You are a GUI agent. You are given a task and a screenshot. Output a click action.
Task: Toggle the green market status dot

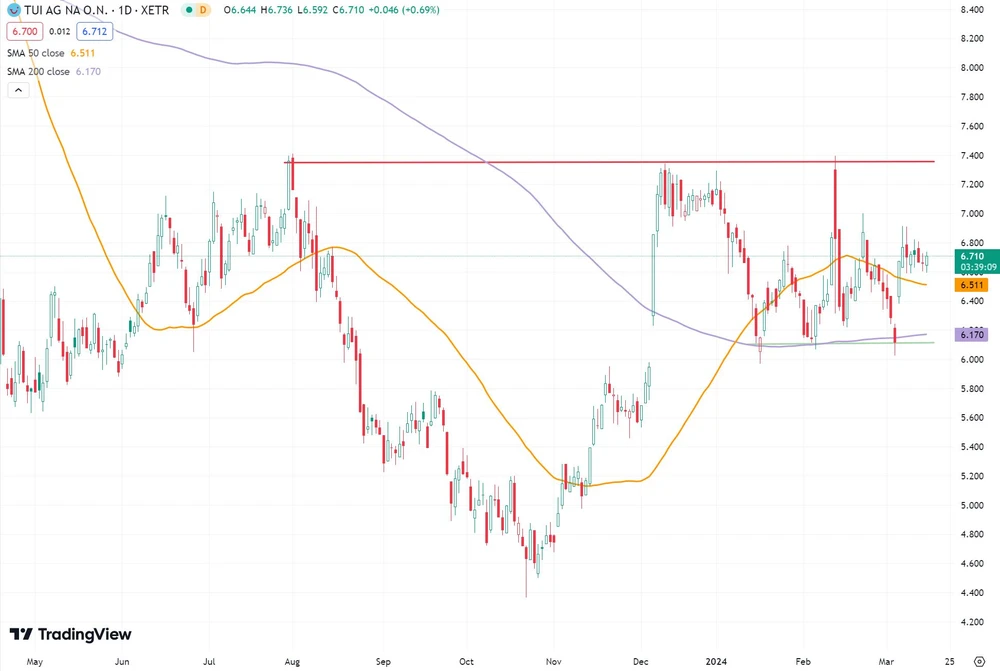coord(190,10)
